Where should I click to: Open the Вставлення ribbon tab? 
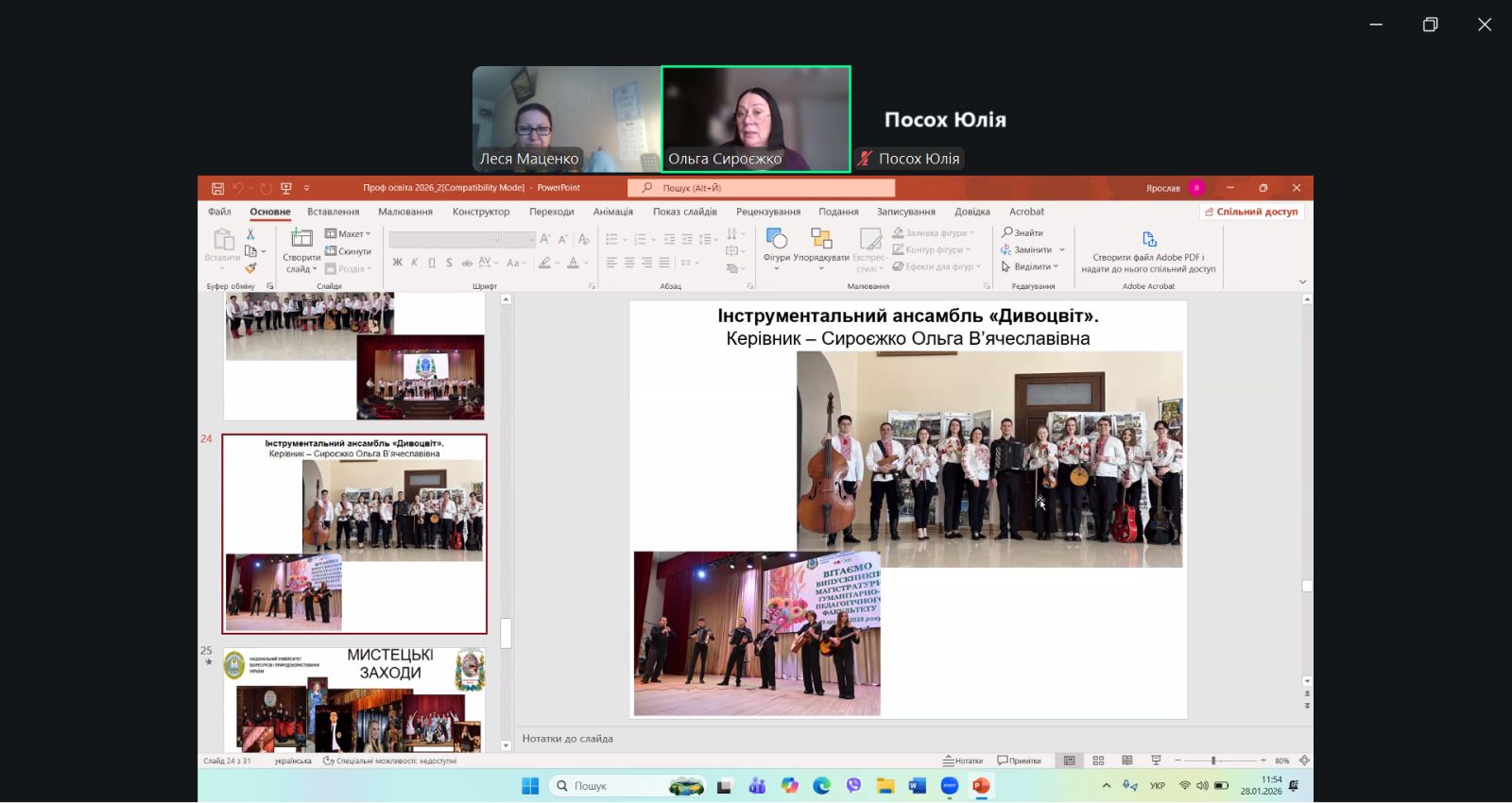[333, 212]
